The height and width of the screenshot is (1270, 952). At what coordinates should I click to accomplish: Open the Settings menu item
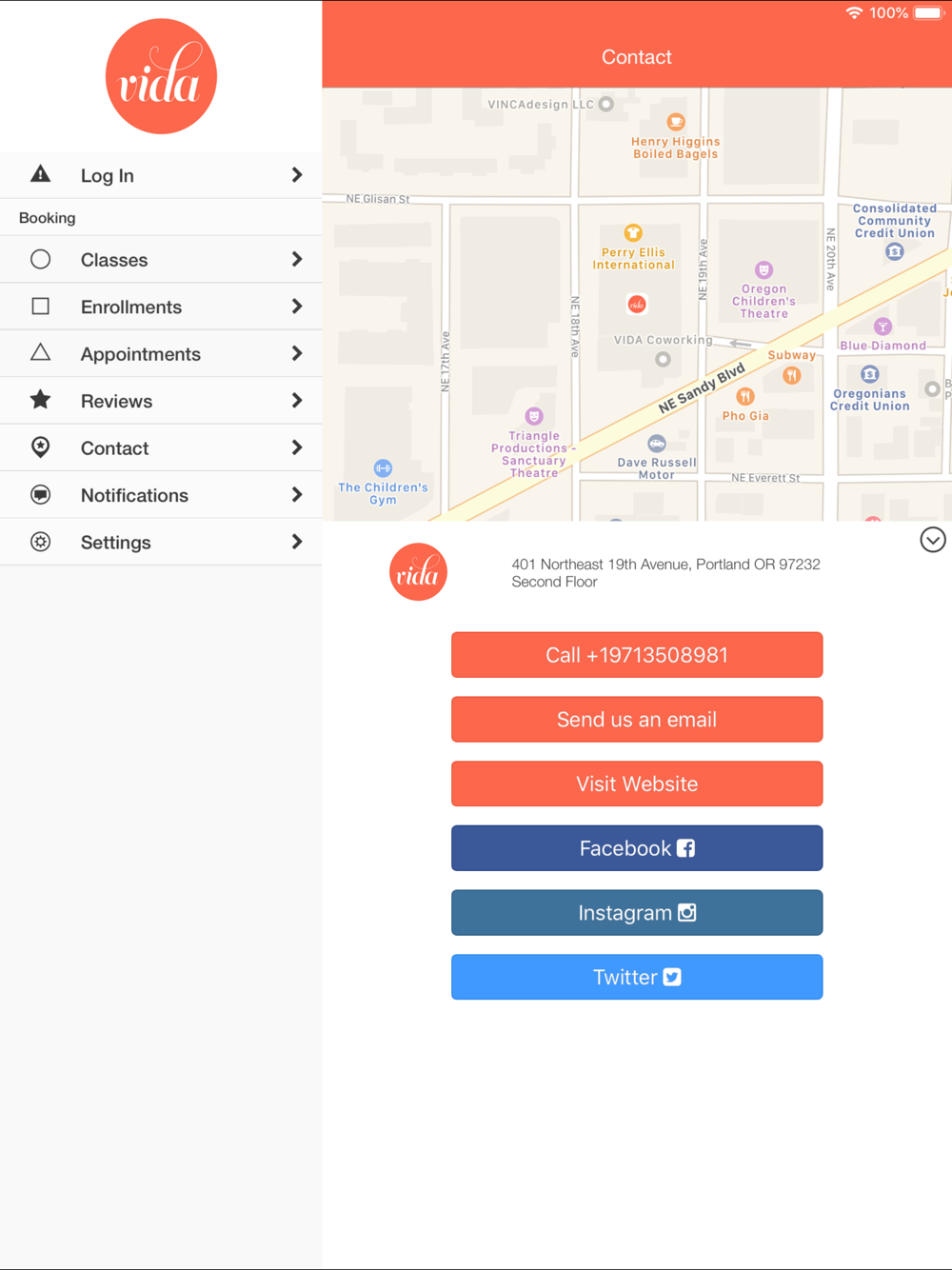click(x=161, y=542)
